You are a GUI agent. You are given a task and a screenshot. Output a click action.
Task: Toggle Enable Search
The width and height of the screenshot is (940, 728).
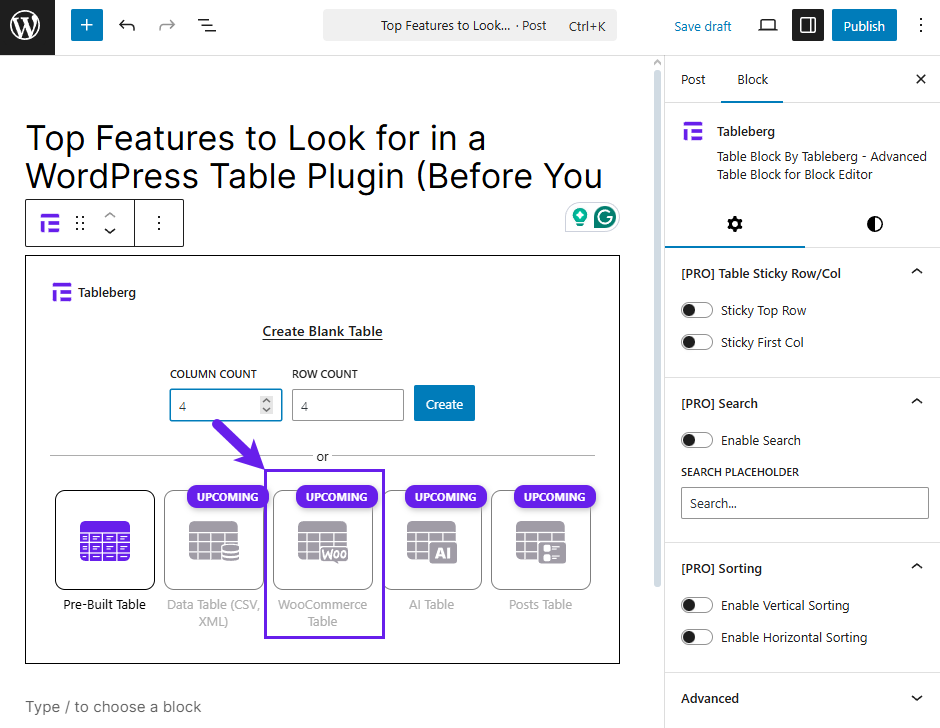pos(697,440)
